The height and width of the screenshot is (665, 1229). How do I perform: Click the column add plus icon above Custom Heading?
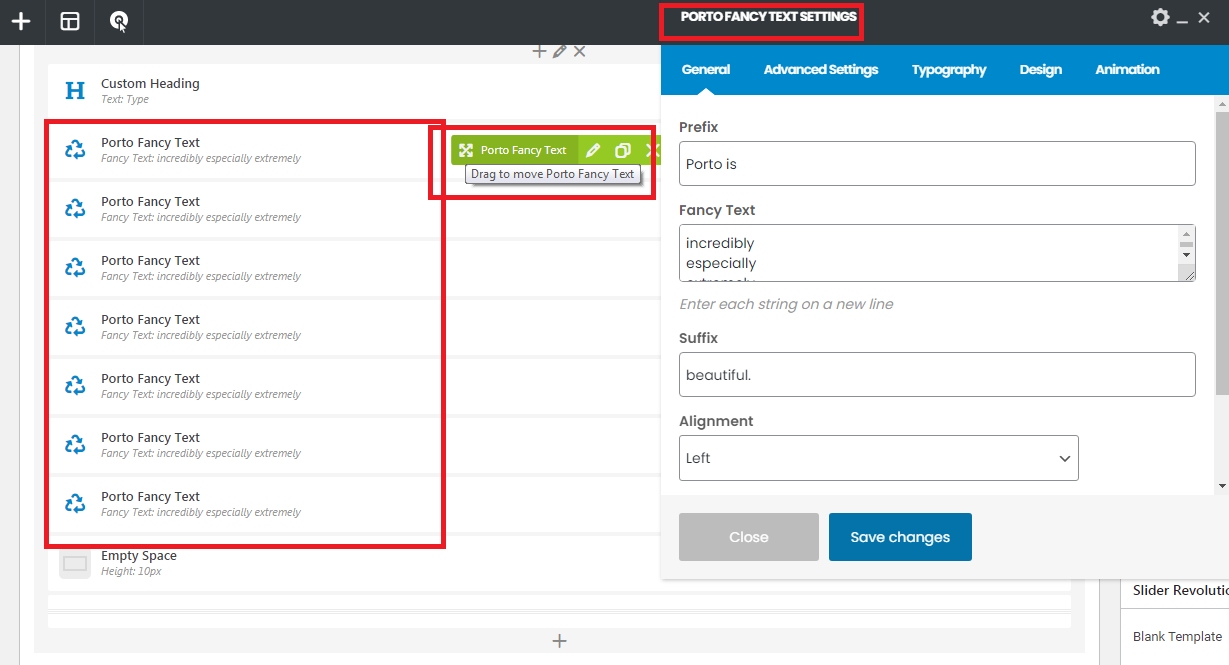[539, 51]
